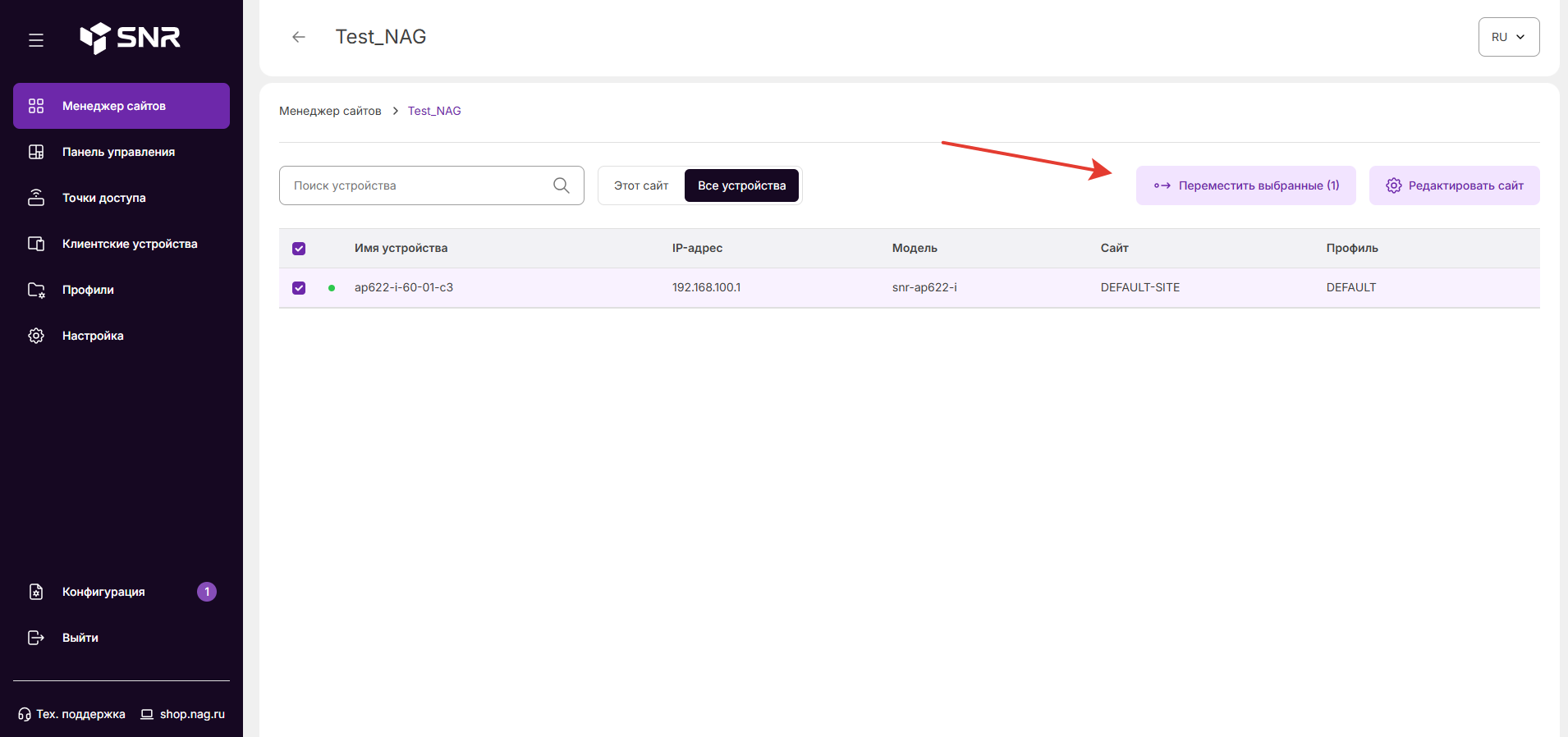The height and width of the screenshot is (737, 1568).
Task: Click Test_NAG breadcrumb link
Action: coord(434,111)
